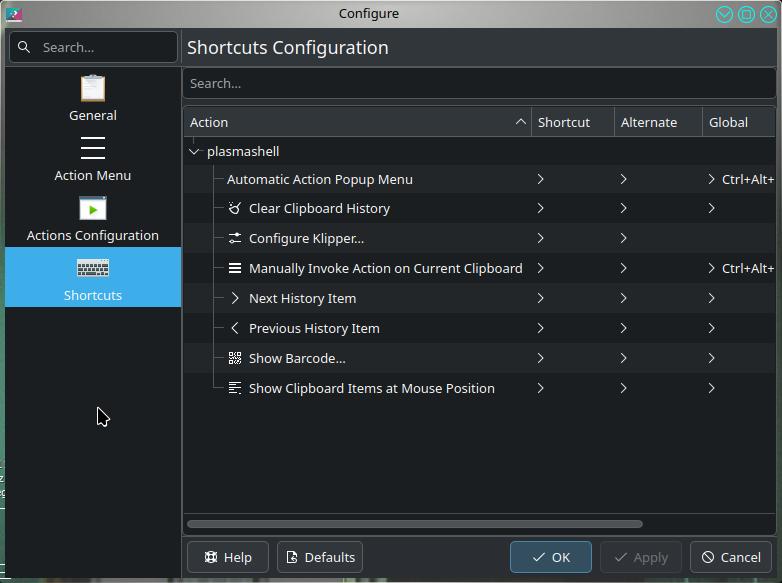Collapse the plasmashell tree group
The width and height of the screenshot is (782, 583).
coord(194,152)
